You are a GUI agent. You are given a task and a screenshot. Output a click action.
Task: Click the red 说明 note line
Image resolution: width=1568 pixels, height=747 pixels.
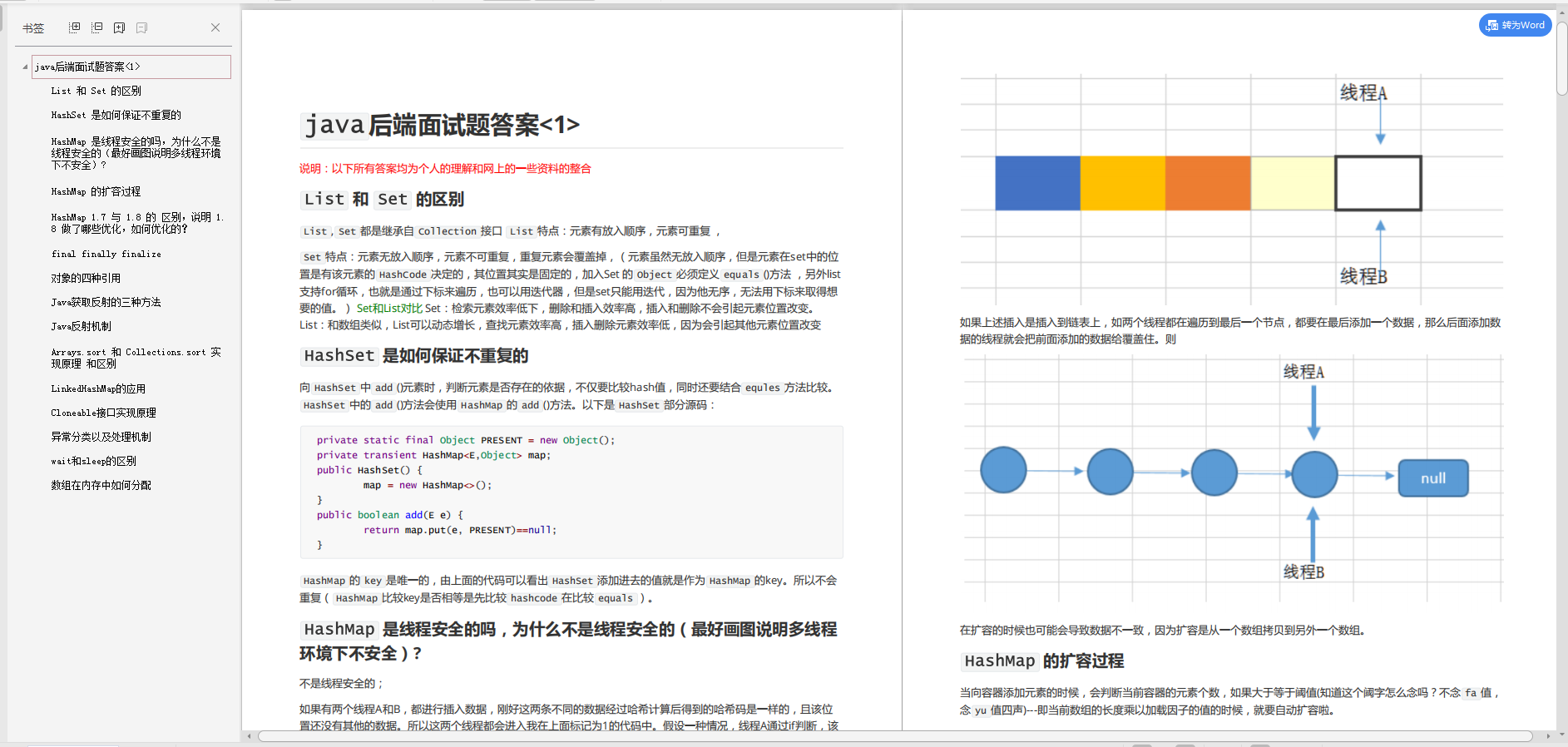click(x=445, y=169)
